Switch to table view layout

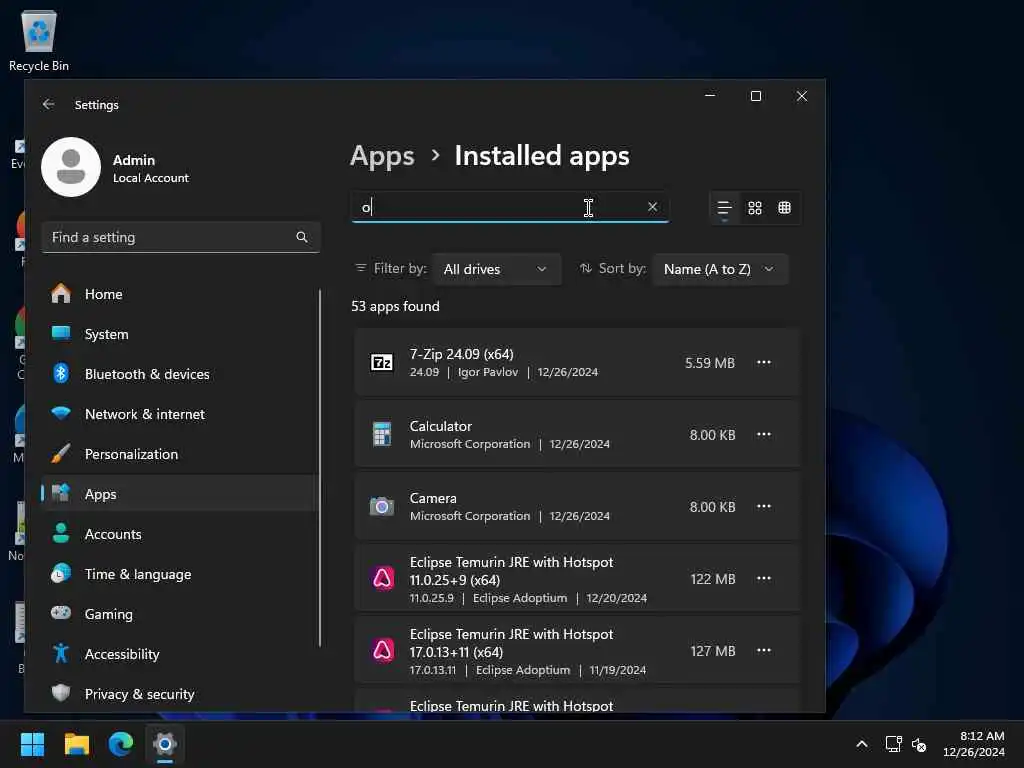(x=785, y=208)
